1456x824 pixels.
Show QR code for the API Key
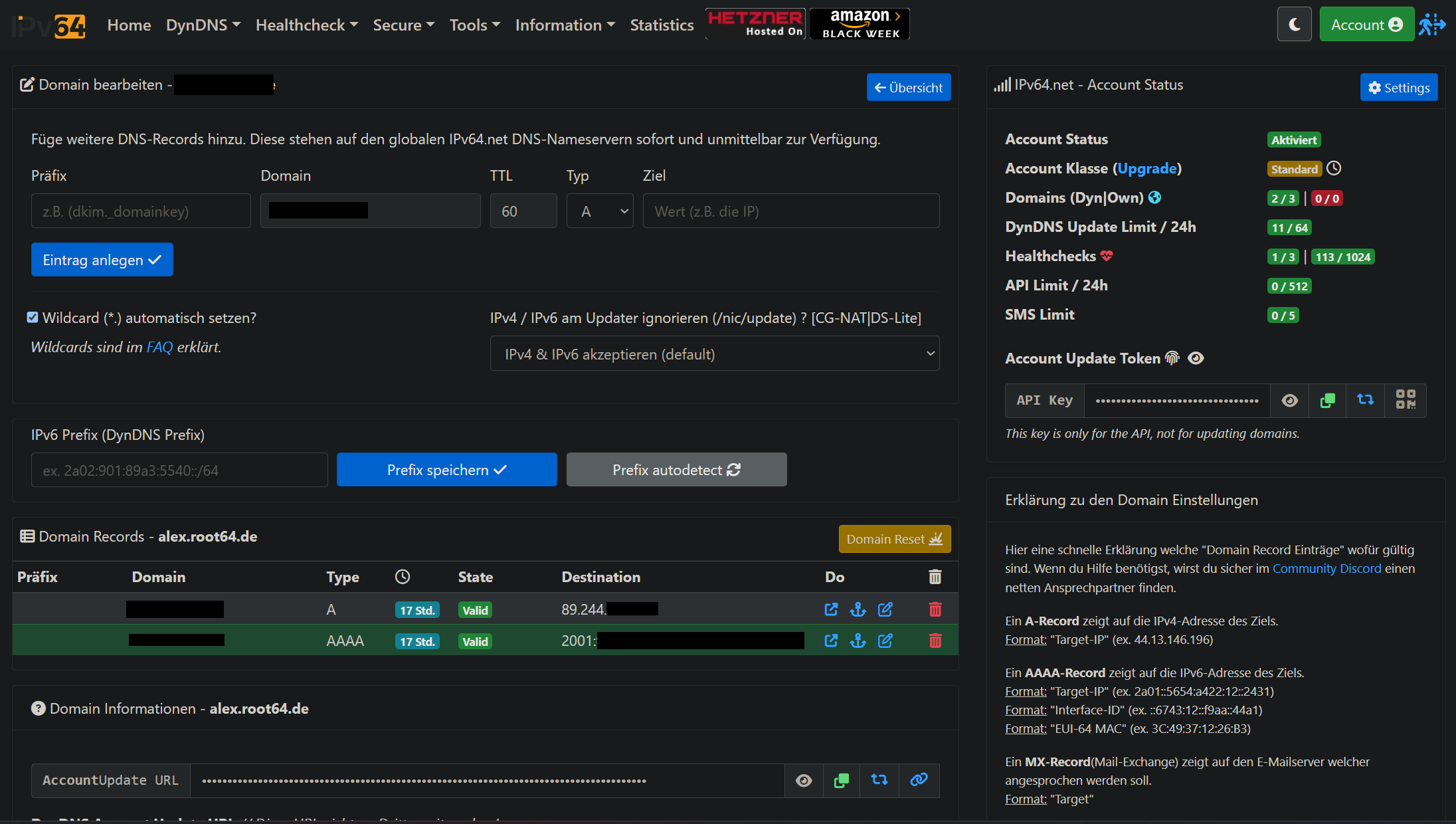point(1405,401)
